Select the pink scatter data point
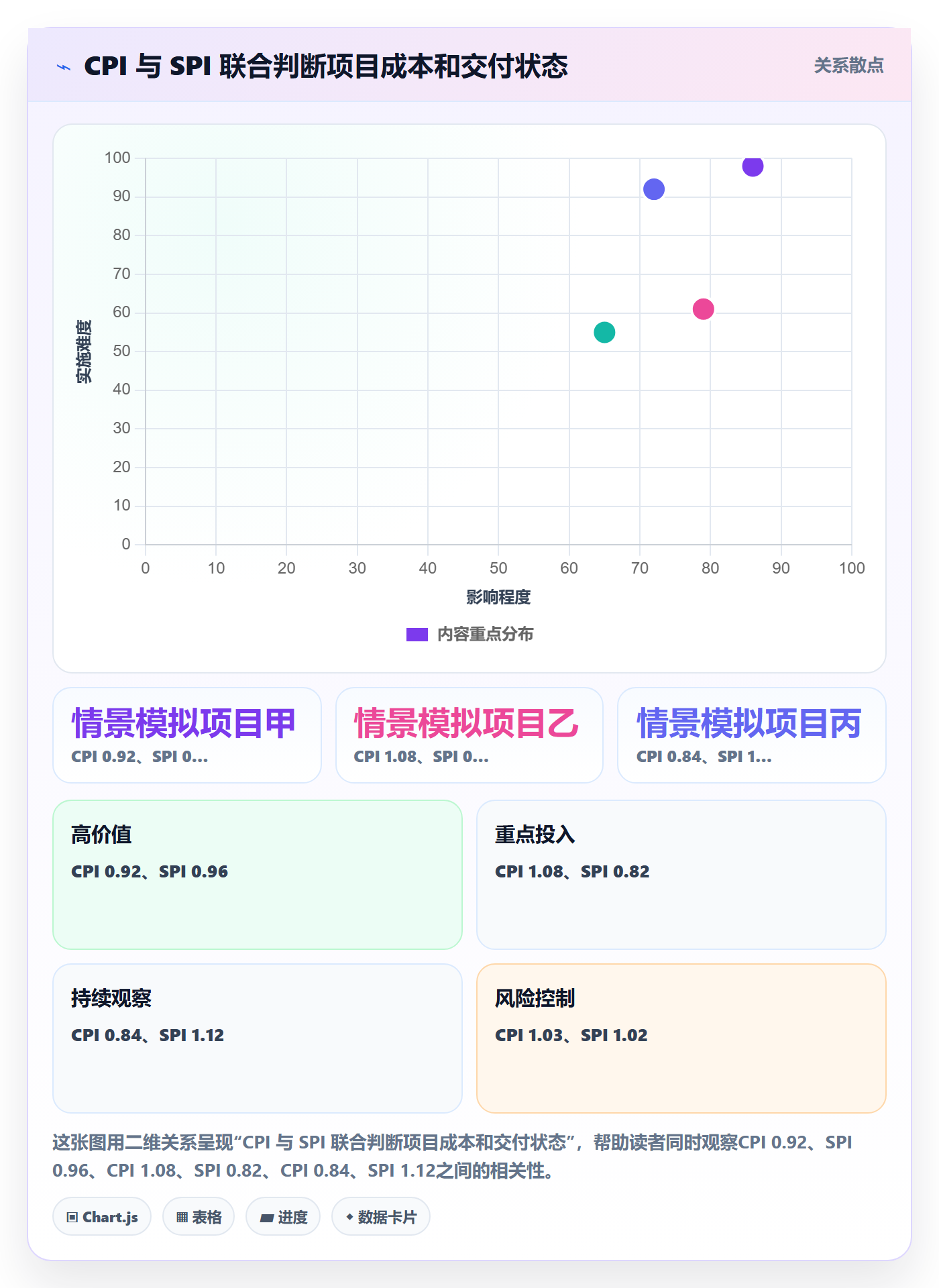This screenshot has width=939, height=1288. click(x=703, y=309)
